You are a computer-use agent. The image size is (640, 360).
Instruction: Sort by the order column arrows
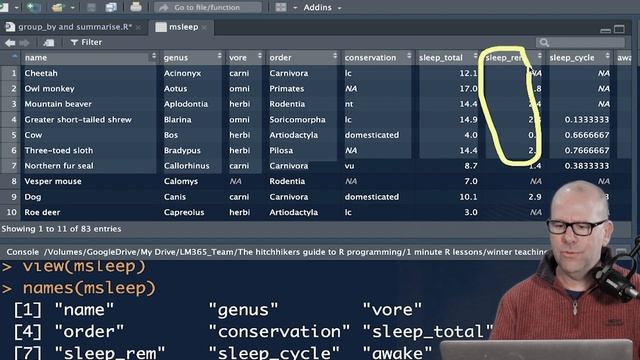(335, 56)
